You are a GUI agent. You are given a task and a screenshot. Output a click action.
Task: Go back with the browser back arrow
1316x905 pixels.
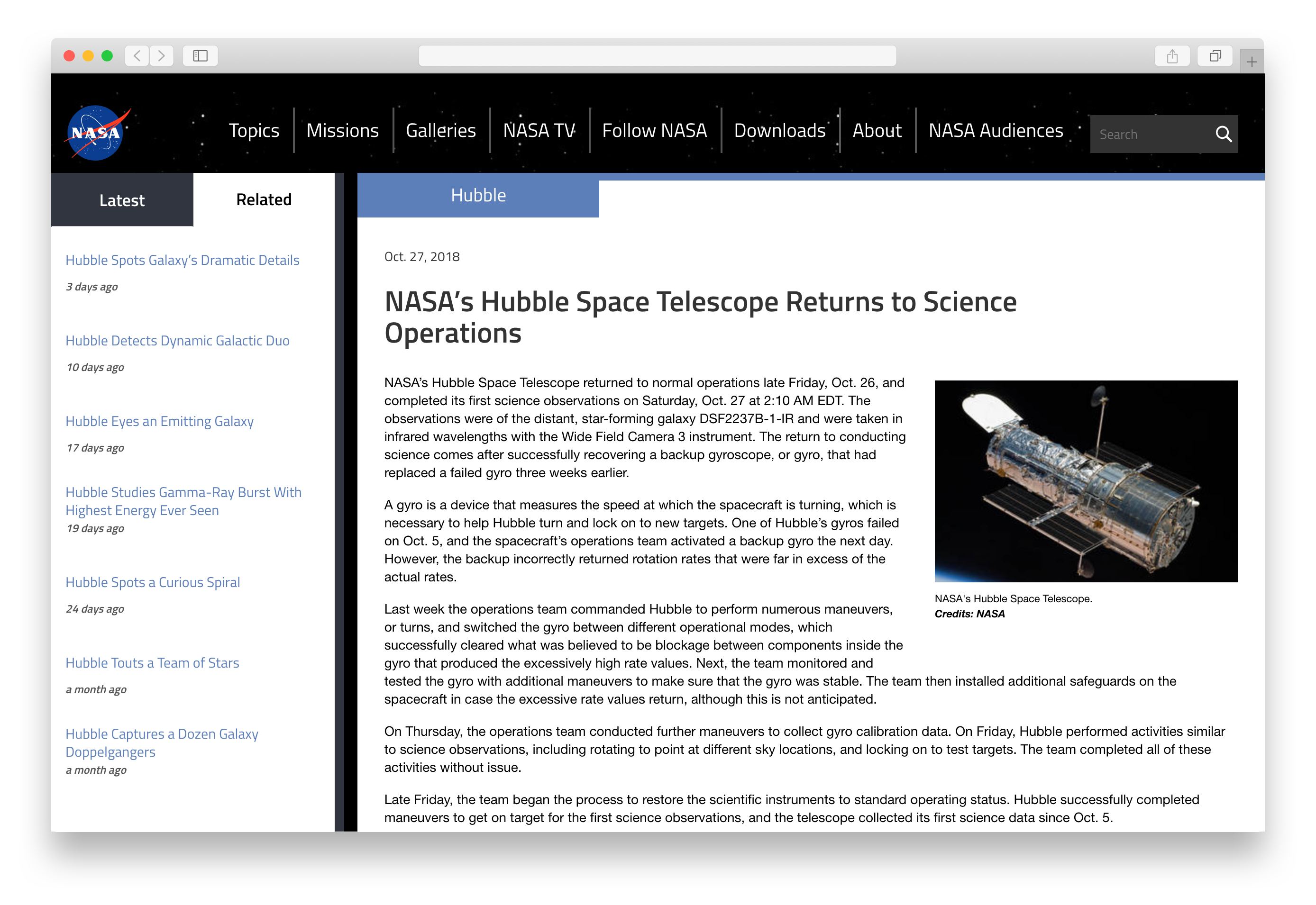pos(137,55)
